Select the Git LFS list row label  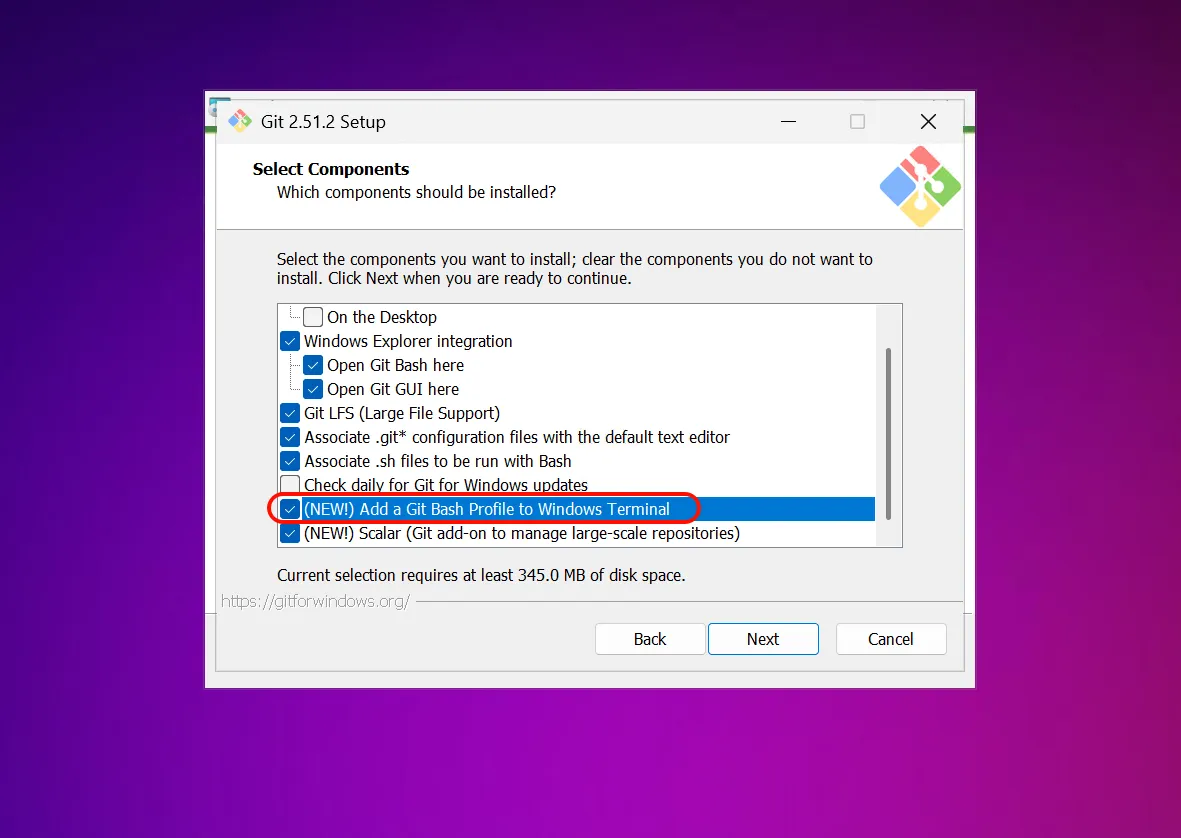tap(401, 413)
